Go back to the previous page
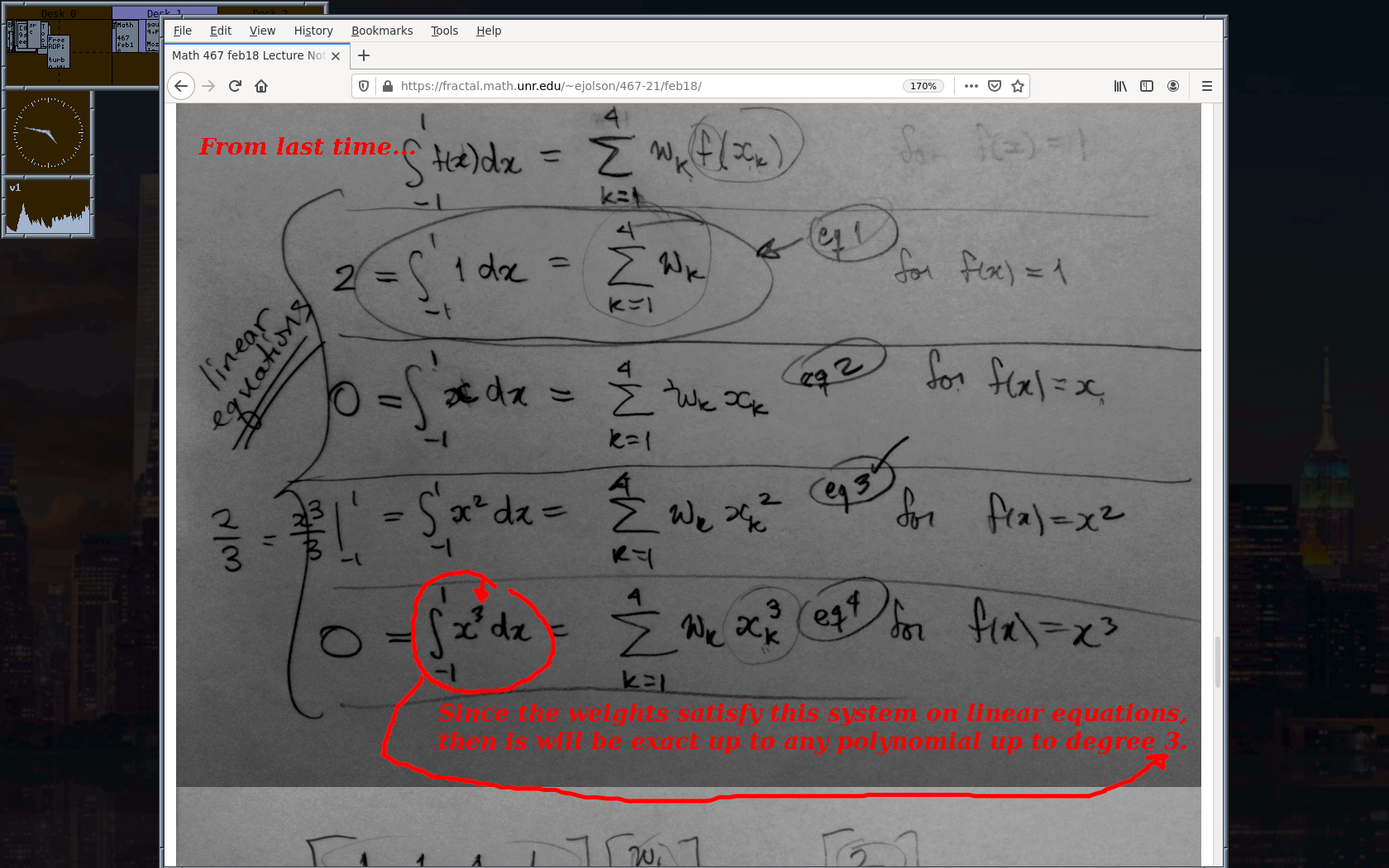 [181, 86]
